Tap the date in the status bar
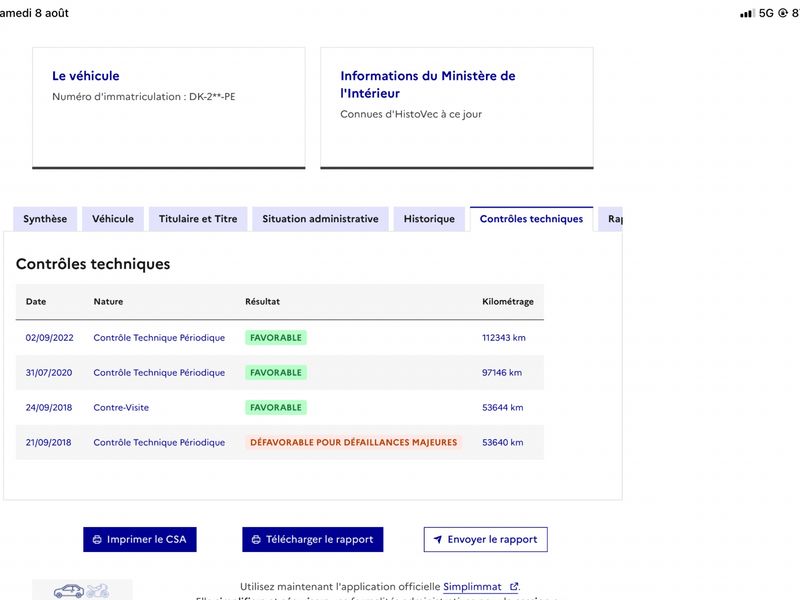Viewport: 800px width, 600px height. click(34, 13)
